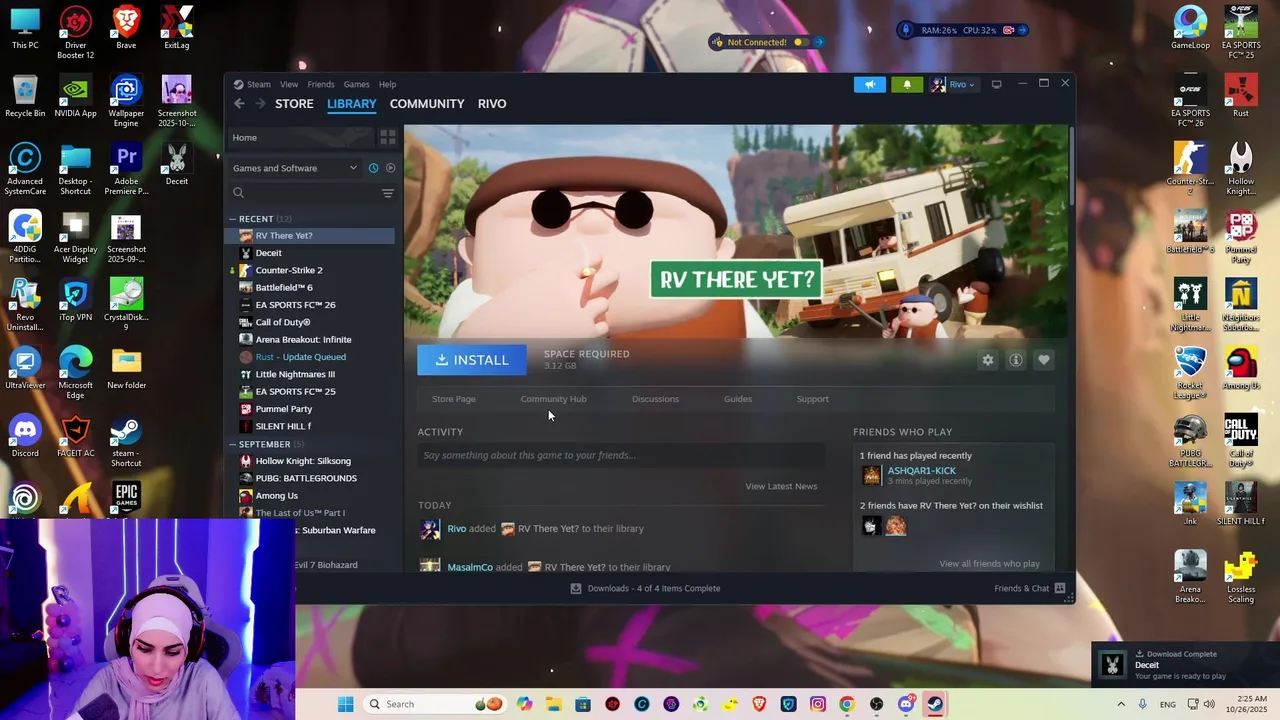Open Support link
The width and height of the screenshot is (1280, 720).
tap(812, 399)
